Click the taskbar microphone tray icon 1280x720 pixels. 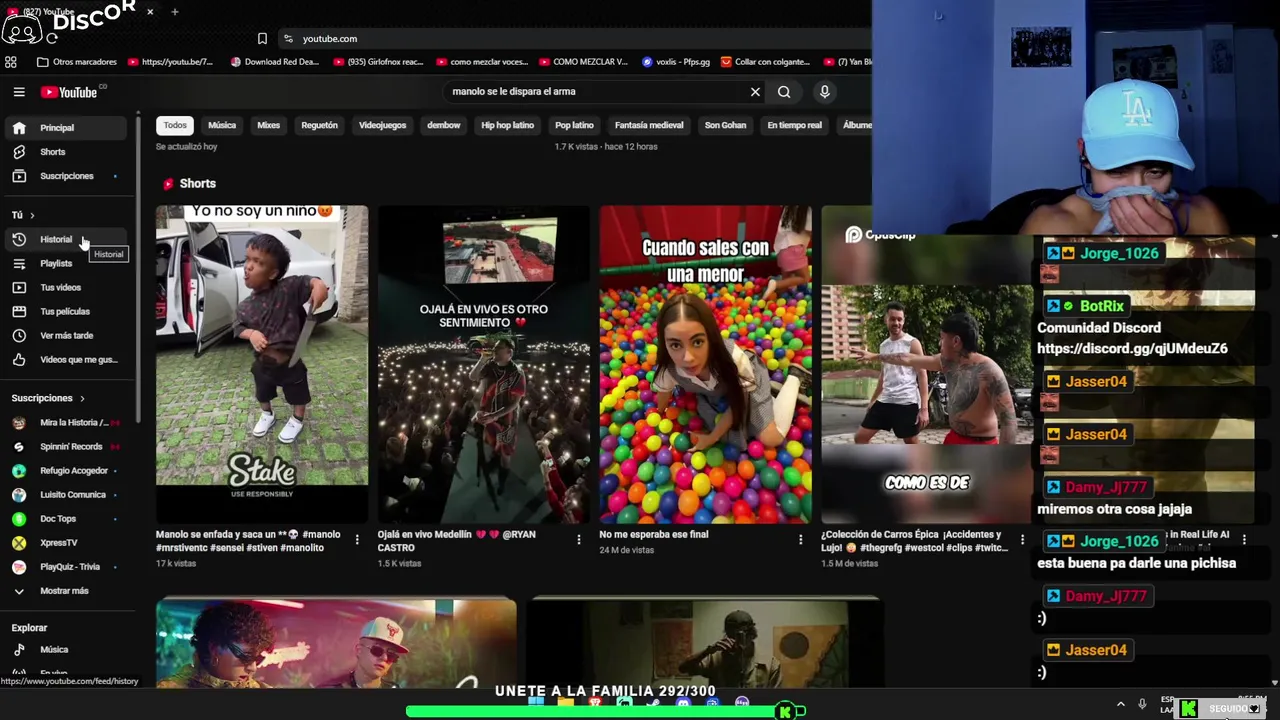1142,705
